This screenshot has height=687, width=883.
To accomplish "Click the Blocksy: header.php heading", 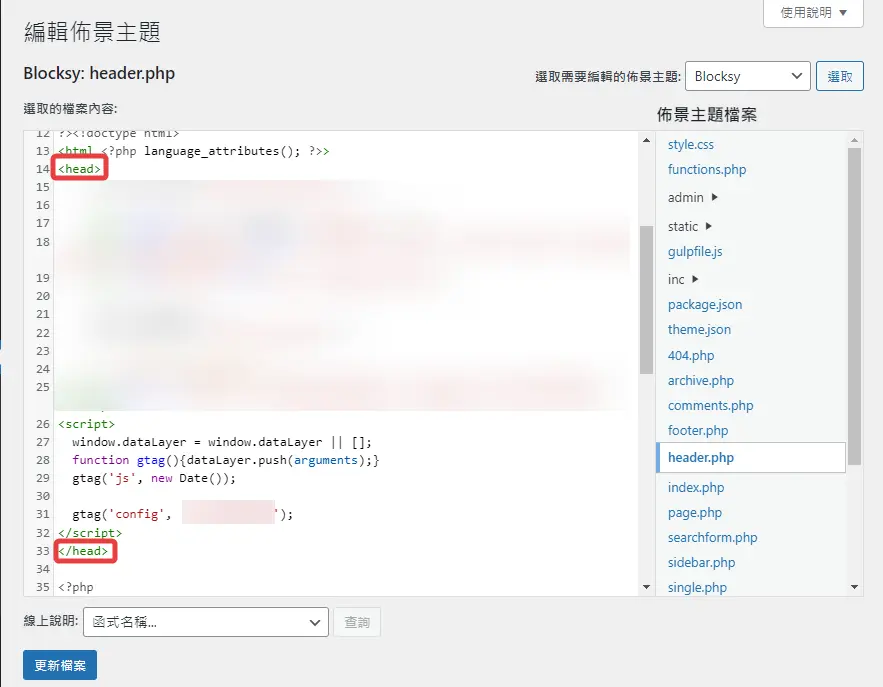I will 99,73.
